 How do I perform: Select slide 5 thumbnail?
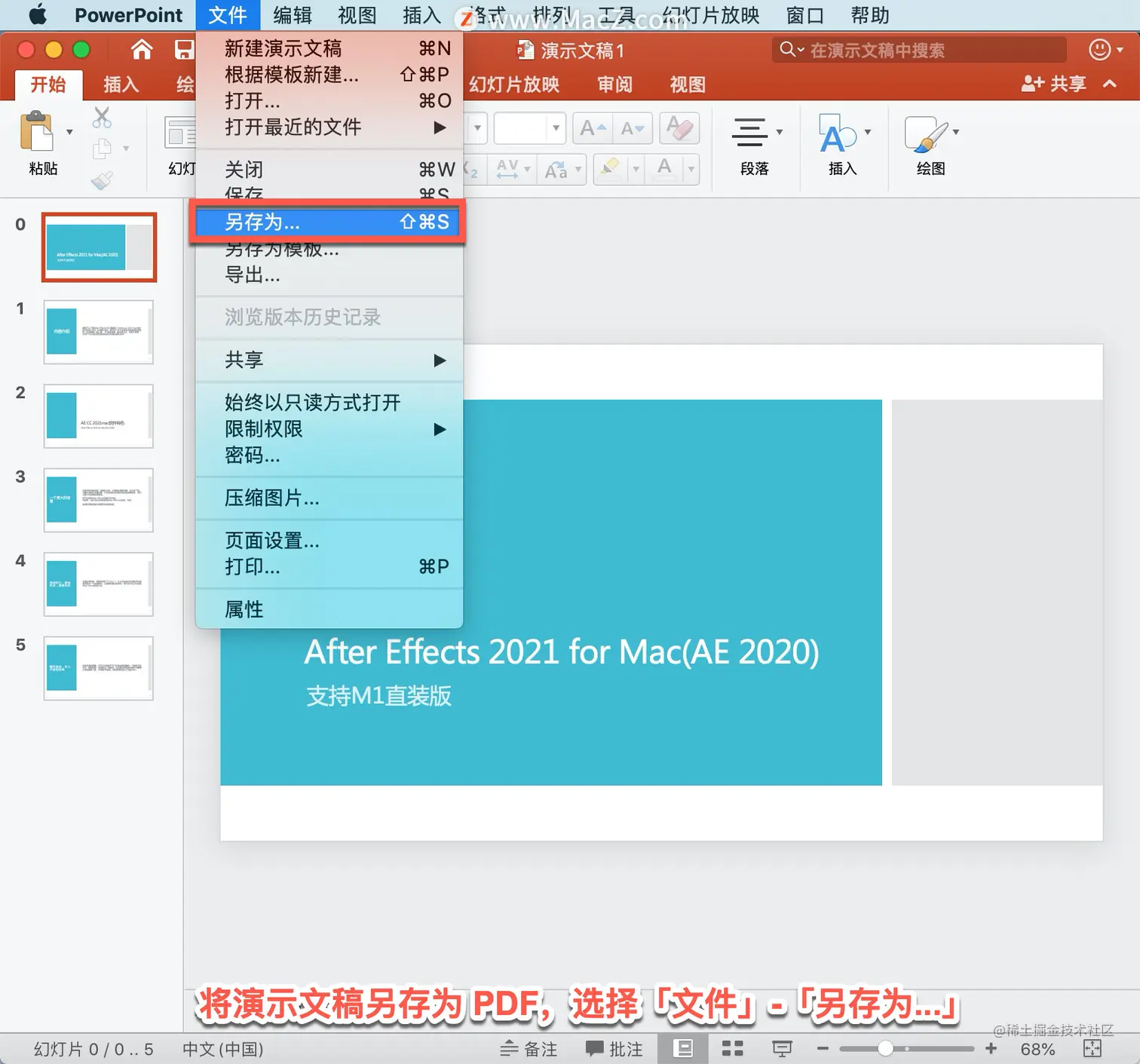click(x=98, y=668)
